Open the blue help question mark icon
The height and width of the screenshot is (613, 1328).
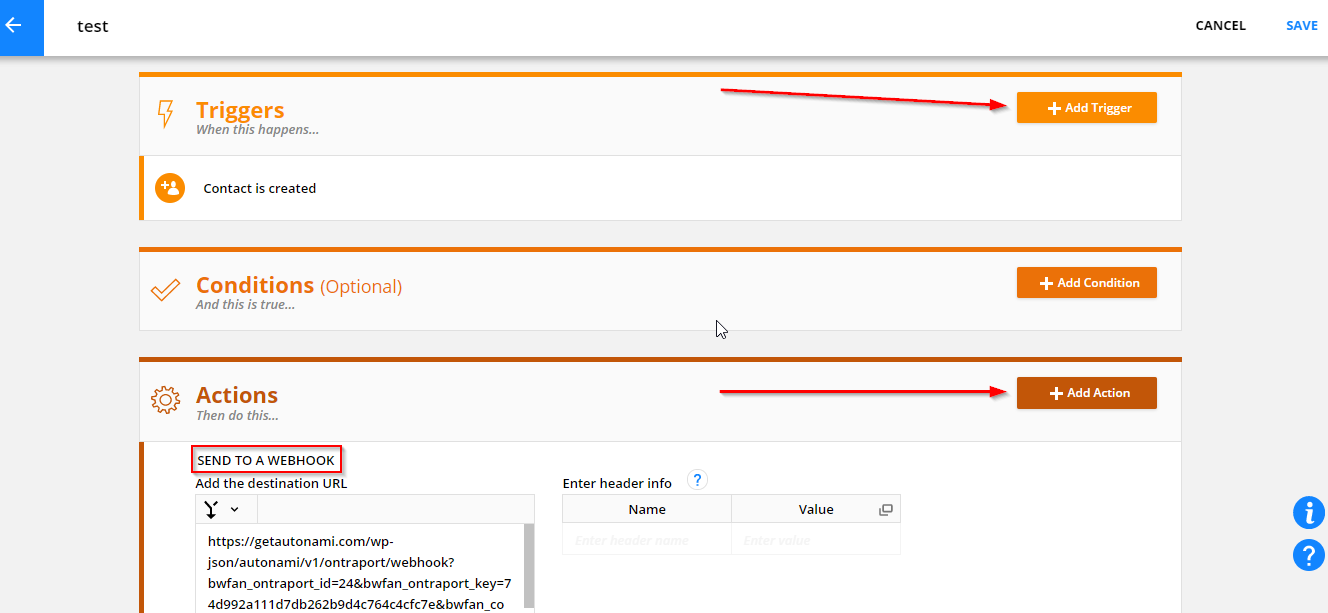click(x=1309, y=555)
